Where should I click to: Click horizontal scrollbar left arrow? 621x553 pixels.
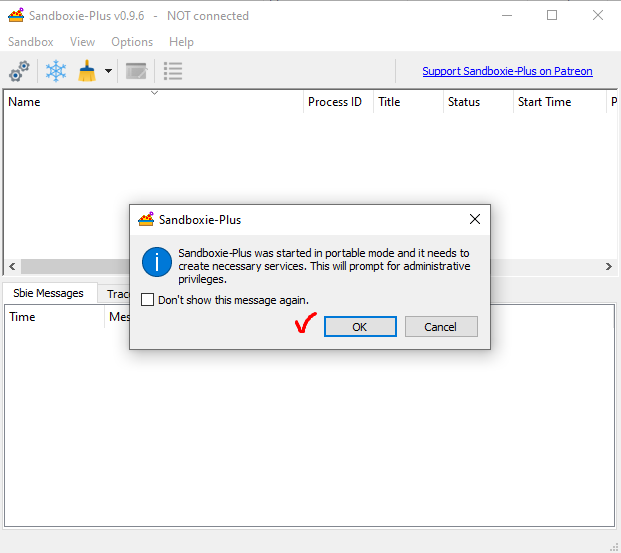click(12, 267)
